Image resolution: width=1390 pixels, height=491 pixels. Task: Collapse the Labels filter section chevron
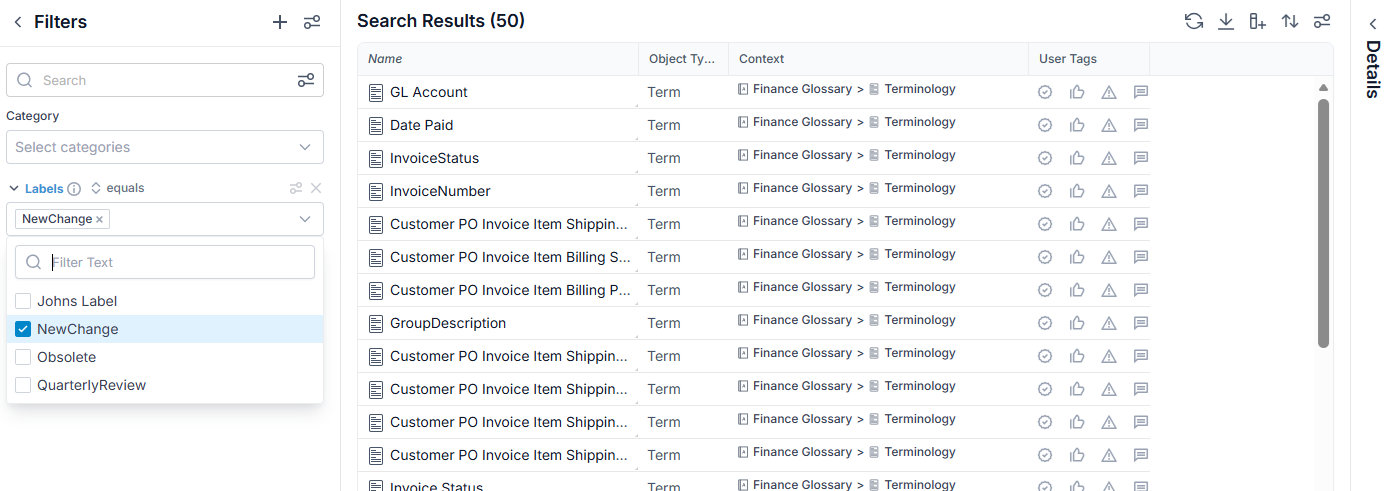[x=14, y=188]
